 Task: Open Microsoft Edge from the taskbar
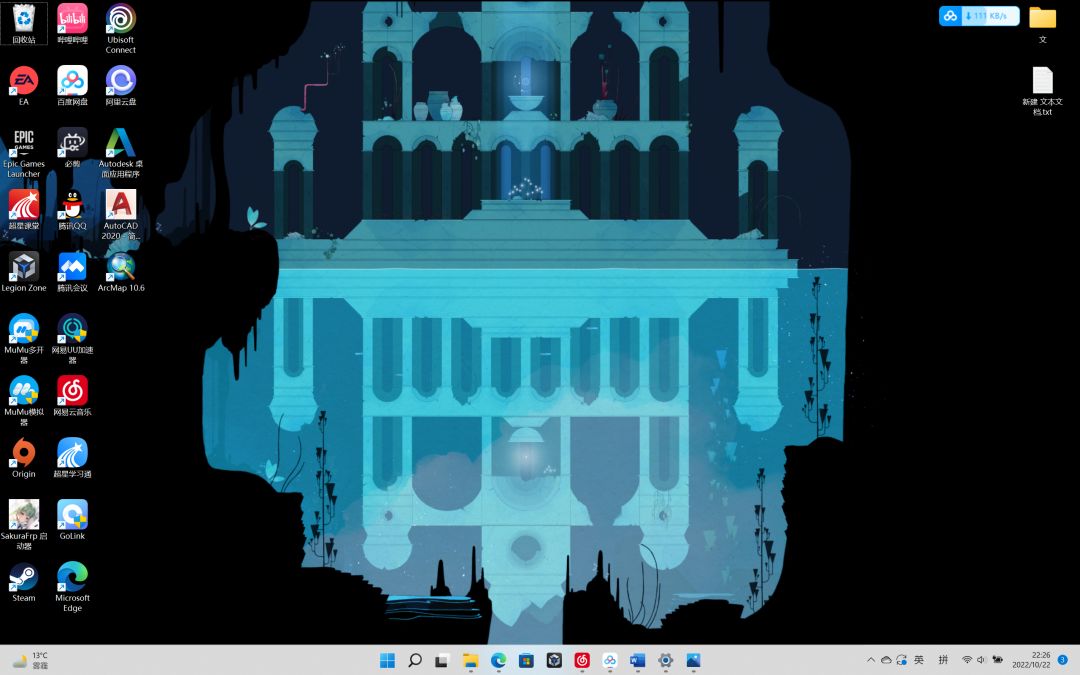pyautogui.click(x=499, y=661)
